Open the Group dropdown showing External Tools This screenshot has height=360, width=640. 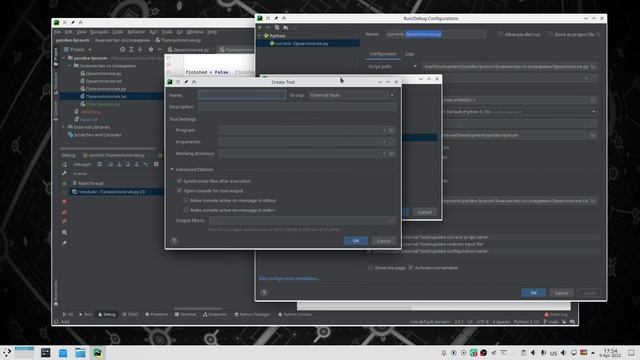[352, 95]
